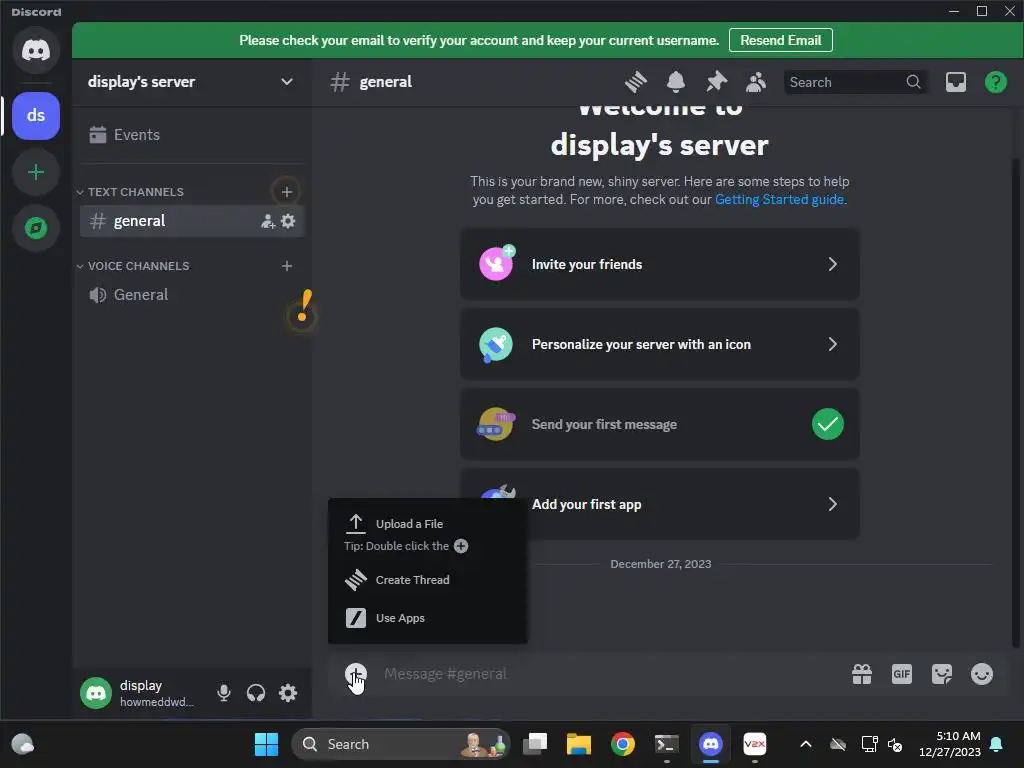Image resolution: width=1024 pixels, height=768 pixels.
Task: Open the emoji picker
Action: 982,674
